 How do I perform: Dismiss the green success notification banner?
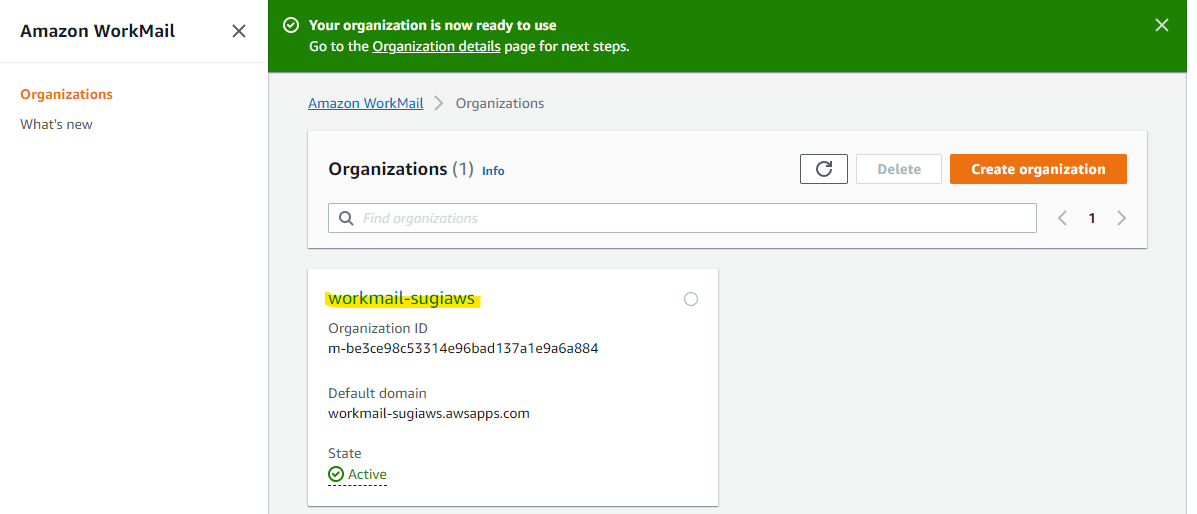click(x=1162, y=25)
